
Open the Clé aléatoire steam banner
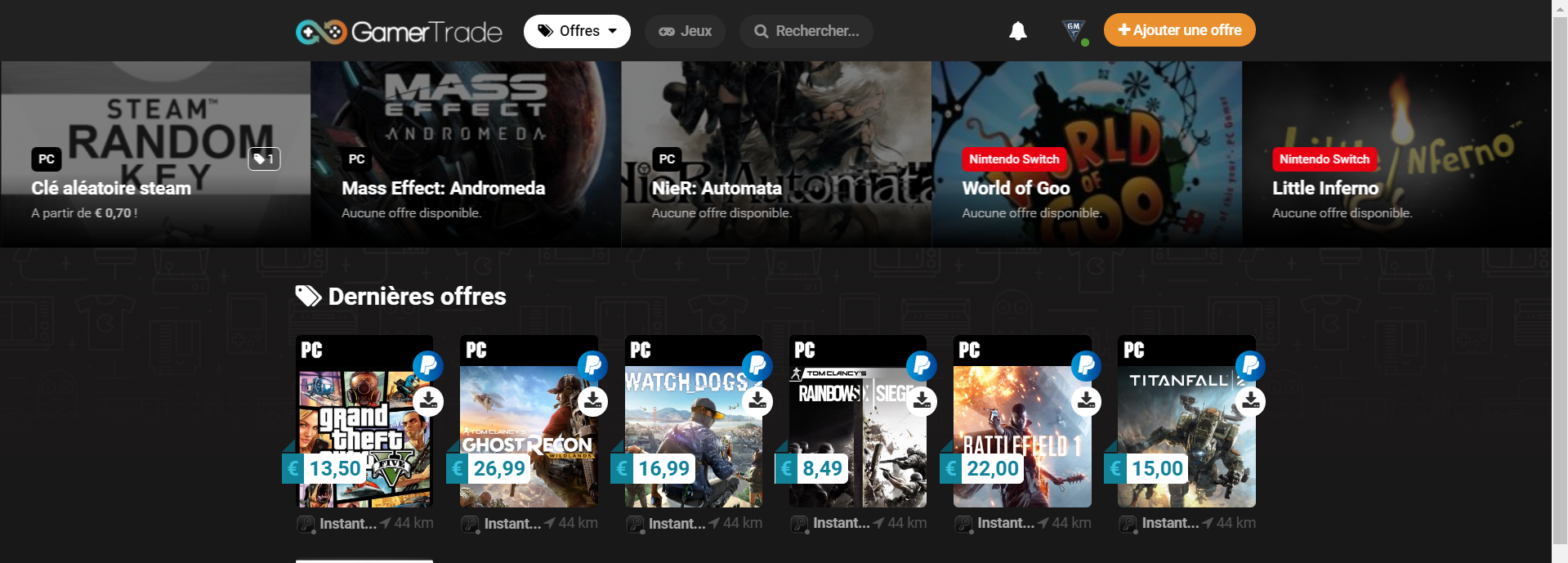tap(155, 154)
